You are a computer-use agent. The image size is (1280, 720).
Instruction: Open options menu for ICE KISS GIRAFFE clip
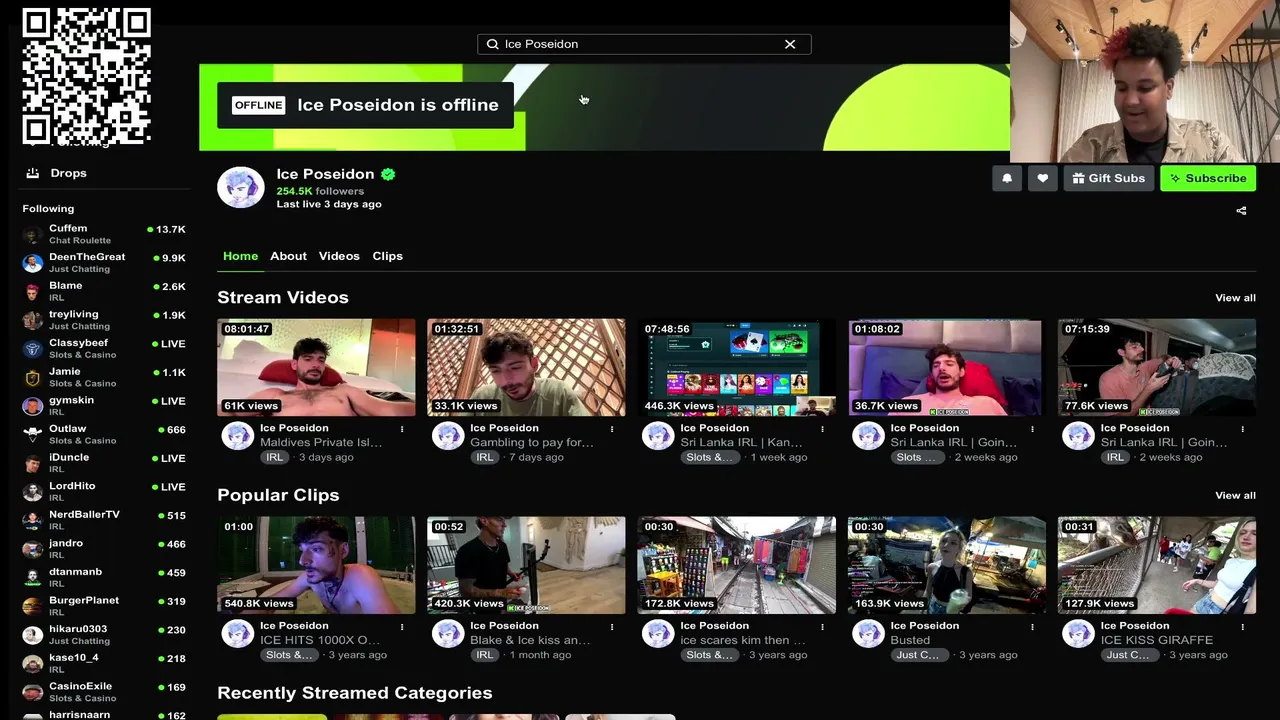coord(1242,627)
